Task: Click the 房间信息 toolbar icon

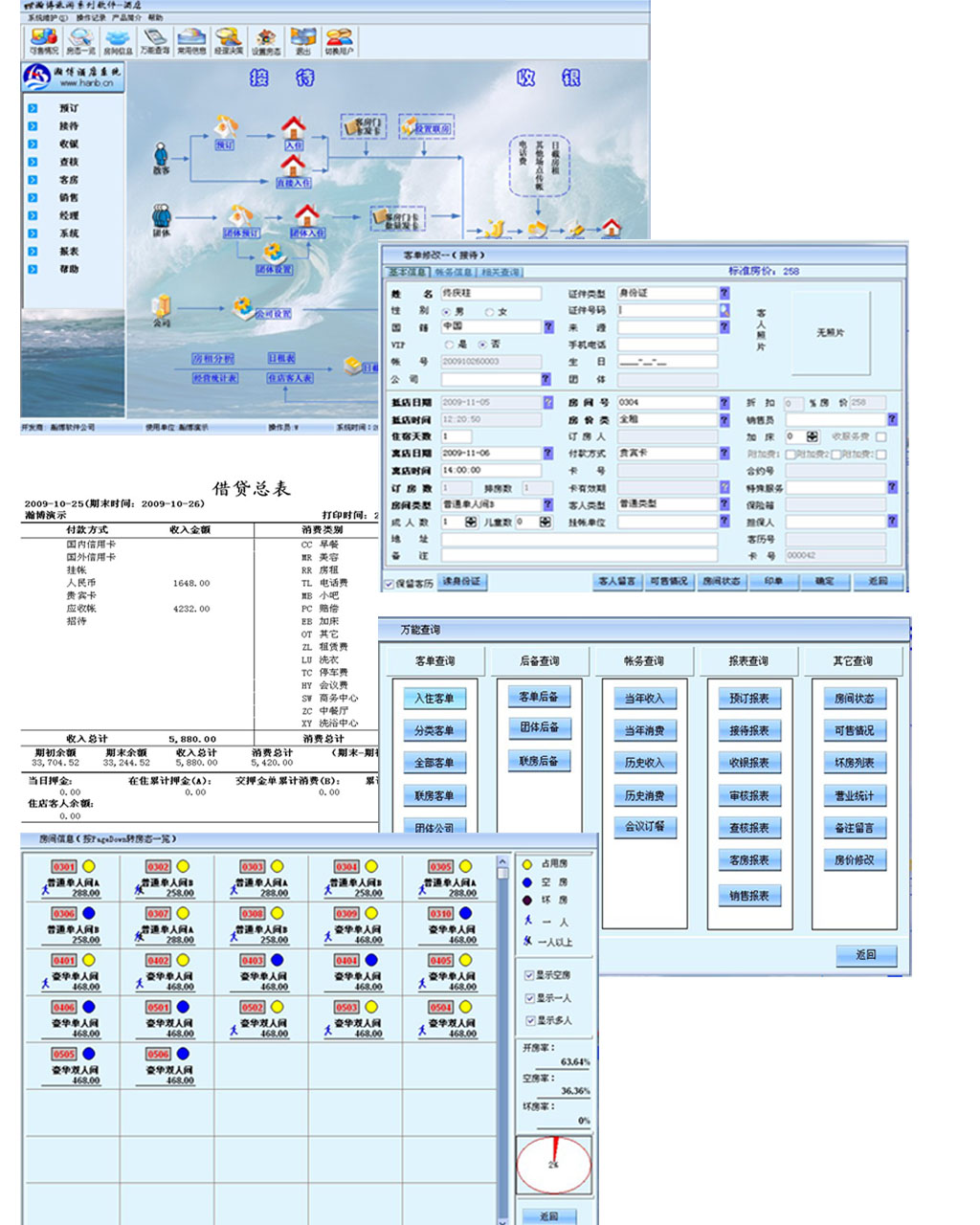Action: pyautogui.click(x=118, y=41)
